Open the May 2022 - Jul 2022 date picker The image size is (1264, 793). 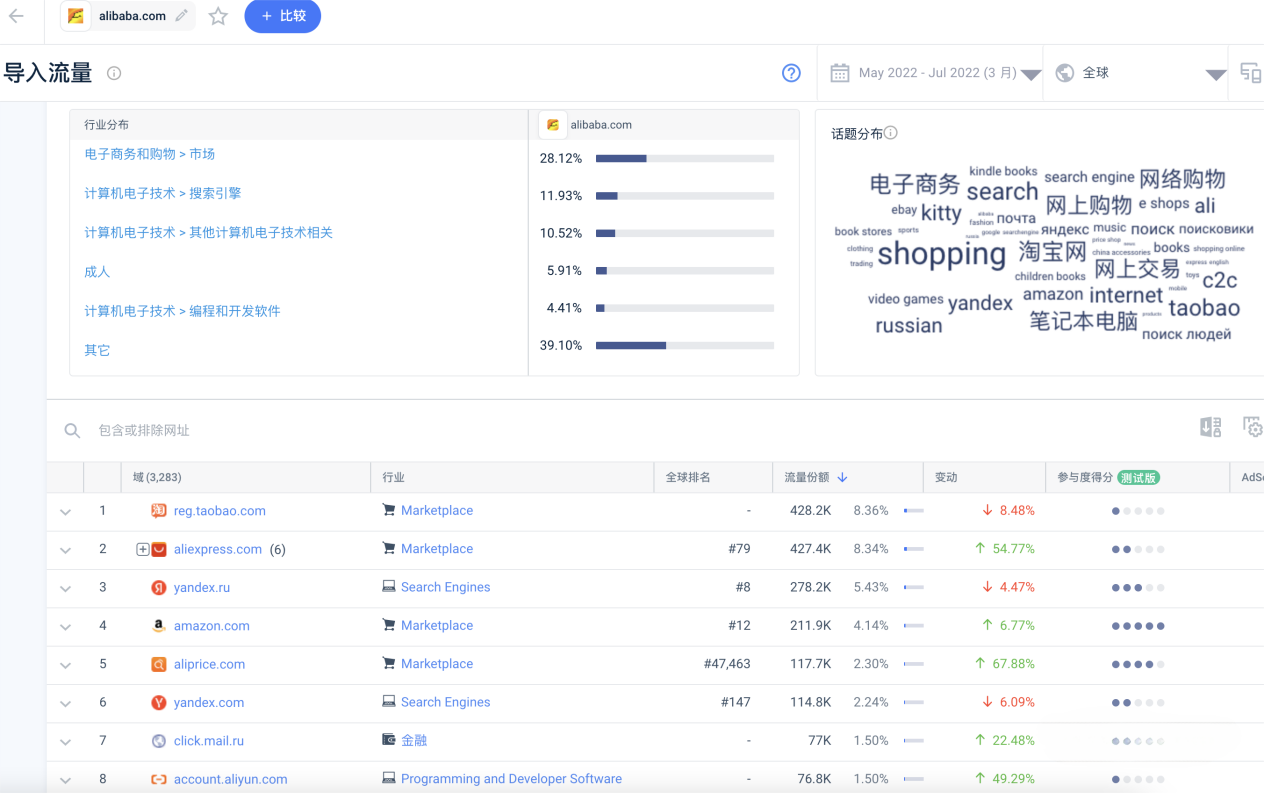tap(935, 73)
